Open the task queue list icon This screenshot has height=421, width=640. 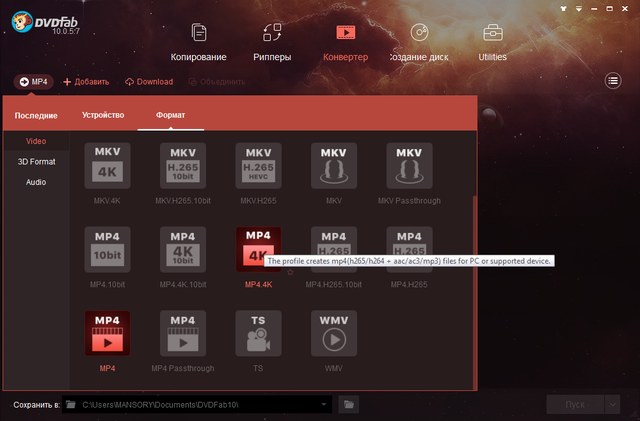(x=613, y=81)
